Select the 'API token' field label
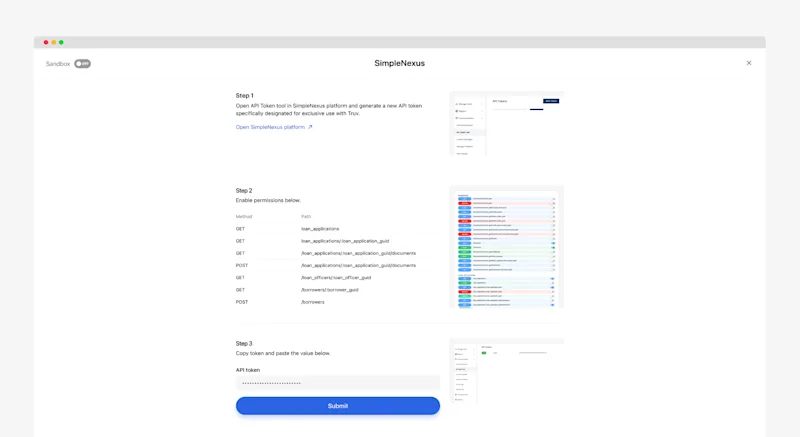 (248, 370)
